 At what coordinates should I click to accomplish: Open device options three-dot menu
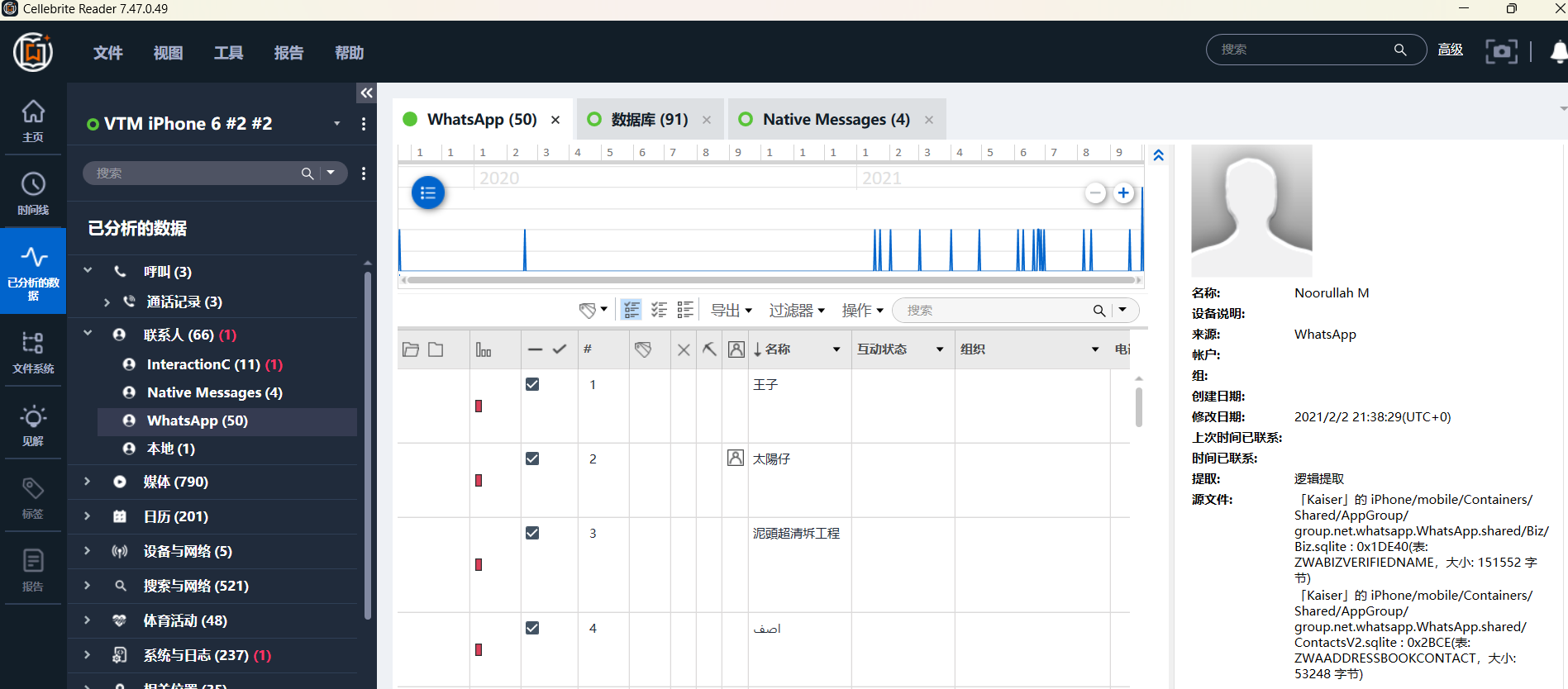pyautogui.click(x=364, y=124)
